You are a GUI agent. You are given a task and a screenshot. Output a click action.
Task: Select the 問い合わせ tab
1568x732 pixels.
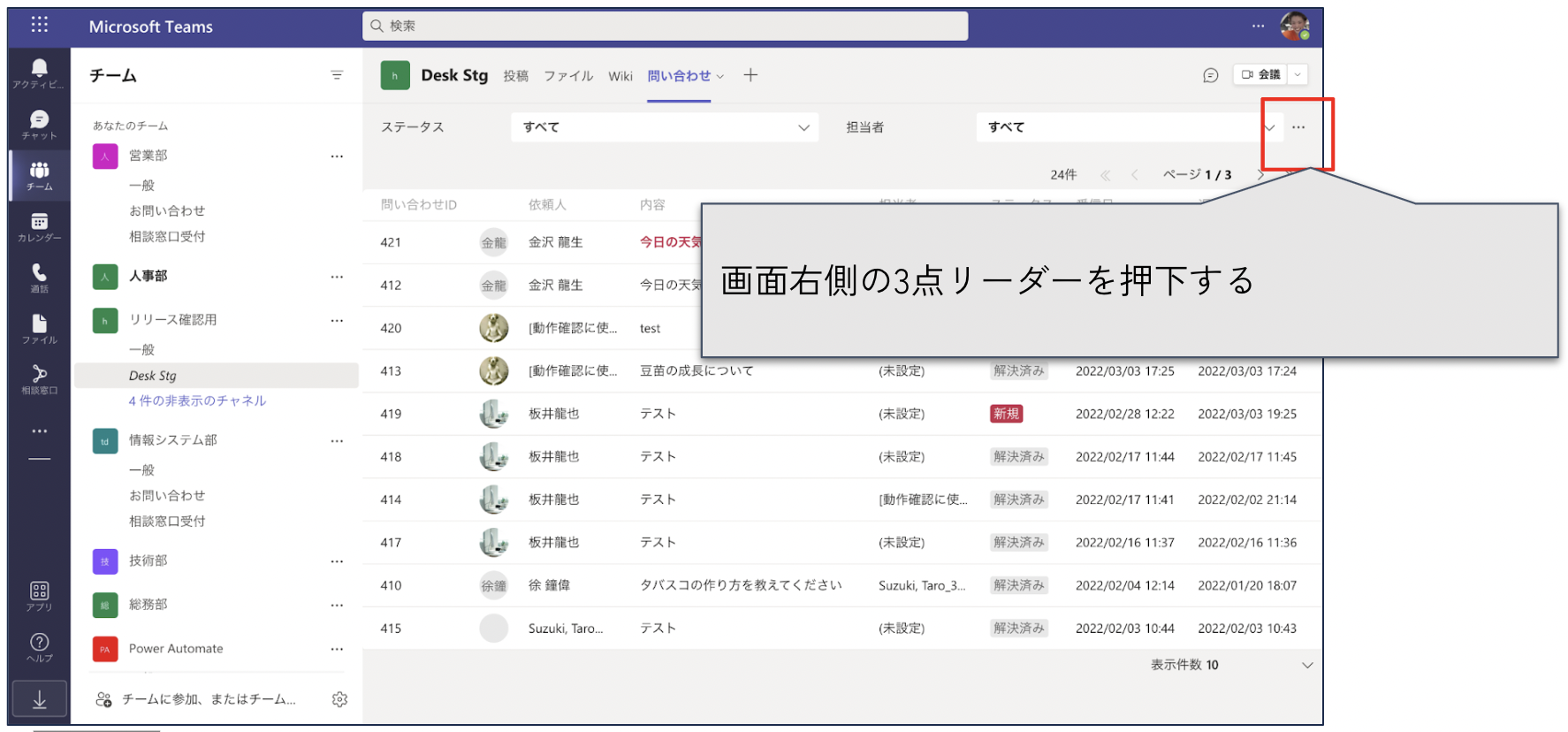679,76
